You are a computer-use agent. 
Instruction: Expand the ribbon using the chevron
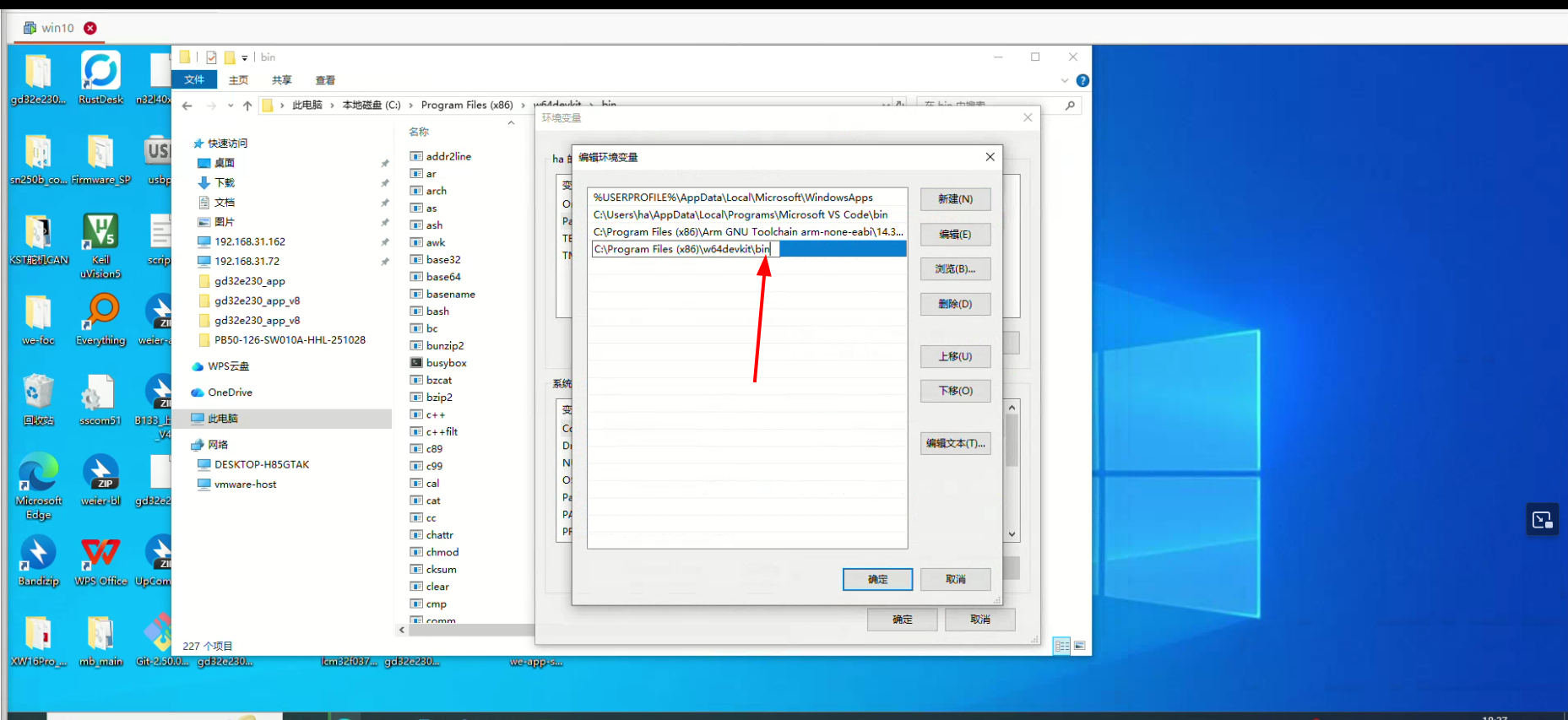tap(1064, 81)
